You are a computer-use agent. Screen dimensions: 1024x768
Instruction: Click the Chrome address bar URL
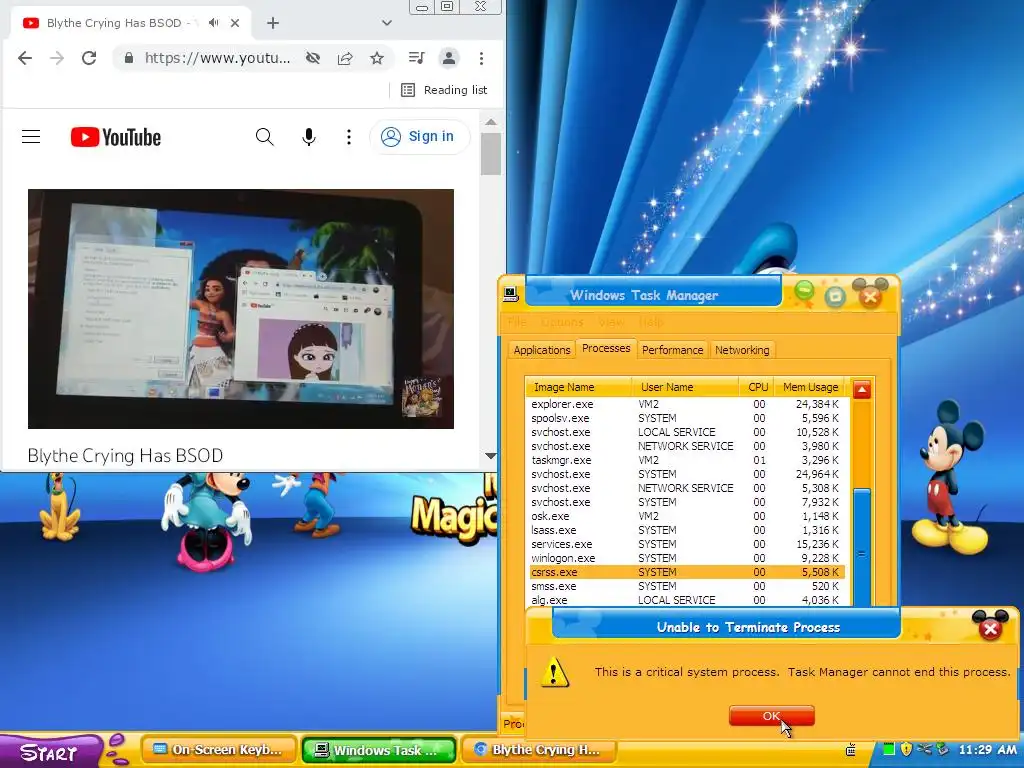click(x=217, y=58)
